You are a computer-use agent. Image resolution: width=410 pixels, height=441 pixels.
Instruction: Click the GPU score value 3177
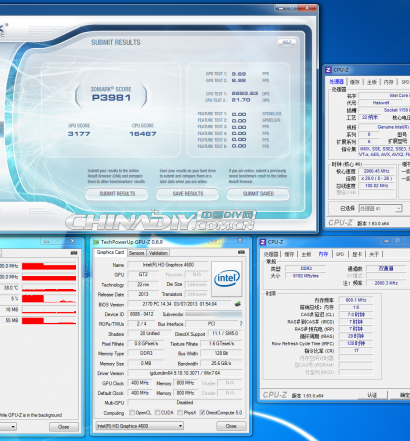coord(79,134)
